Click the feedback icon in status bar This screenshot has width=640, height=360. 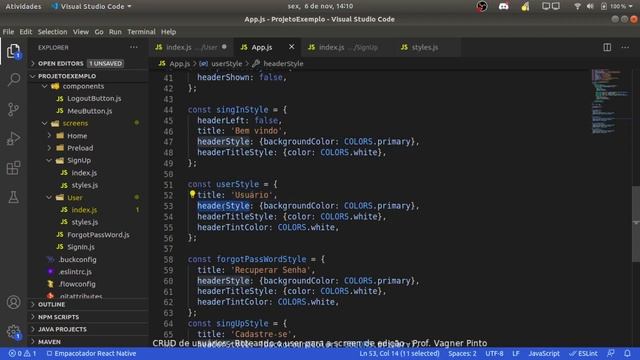(x=611, y=353)
